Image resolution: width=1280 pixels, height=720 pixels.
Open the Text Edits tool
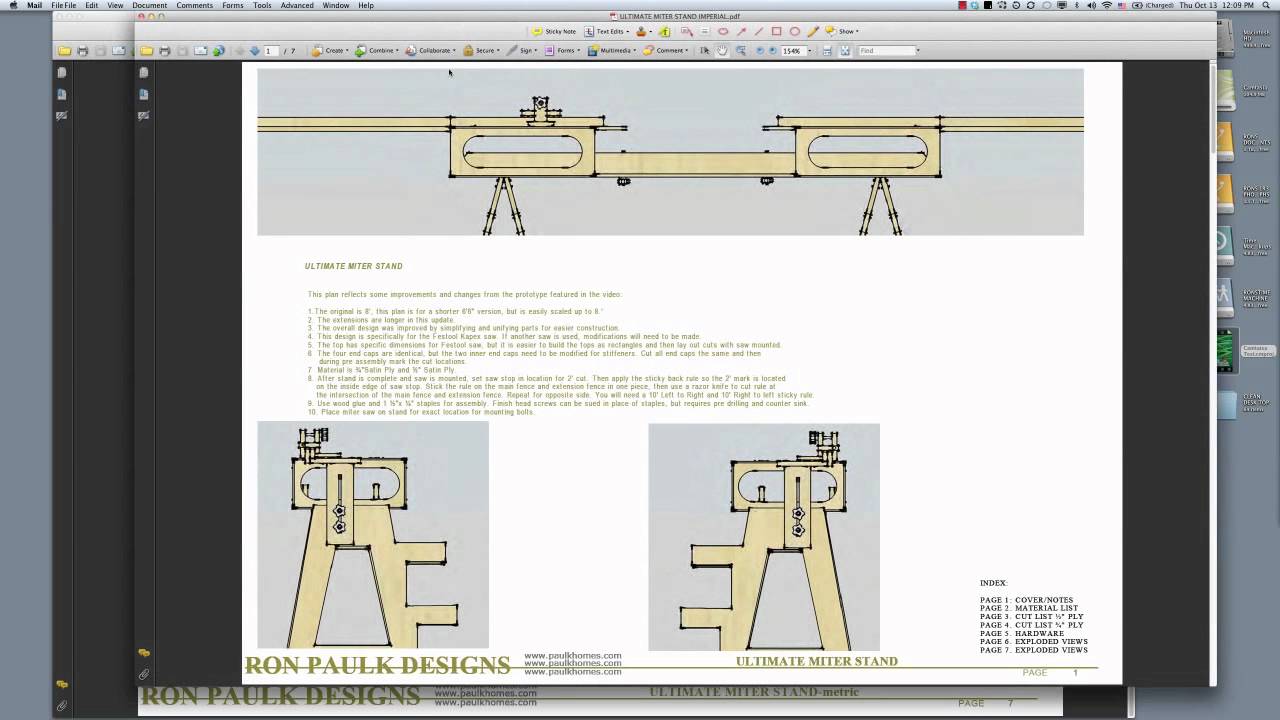[607, 31]
